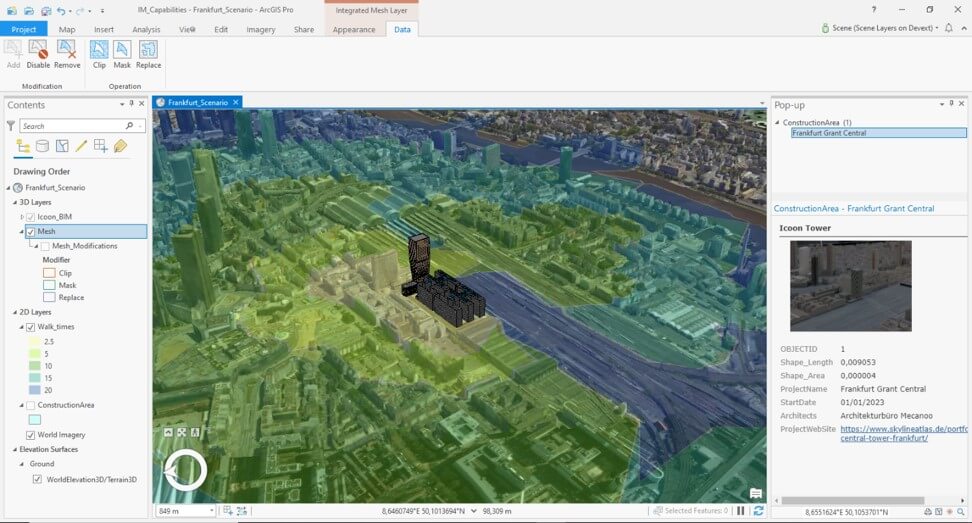Screen dimensions: 972x523
Task: Open the skylineatlas project website link
Action: [x=903, y=433]
